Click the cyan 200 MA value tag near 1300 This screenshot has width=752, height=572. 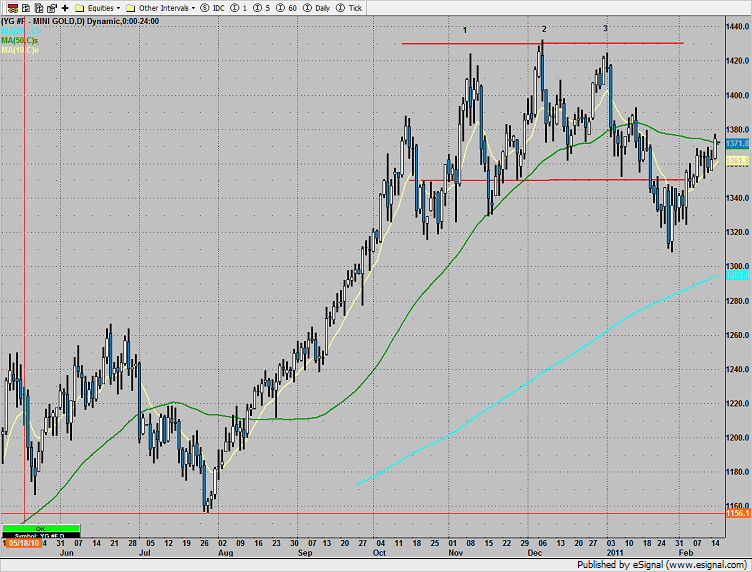737,275
